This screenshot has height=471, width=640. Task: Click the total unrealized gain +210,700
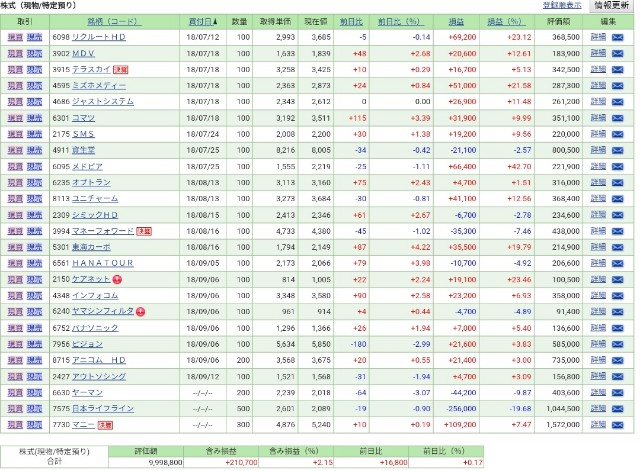tap(241, 463)
